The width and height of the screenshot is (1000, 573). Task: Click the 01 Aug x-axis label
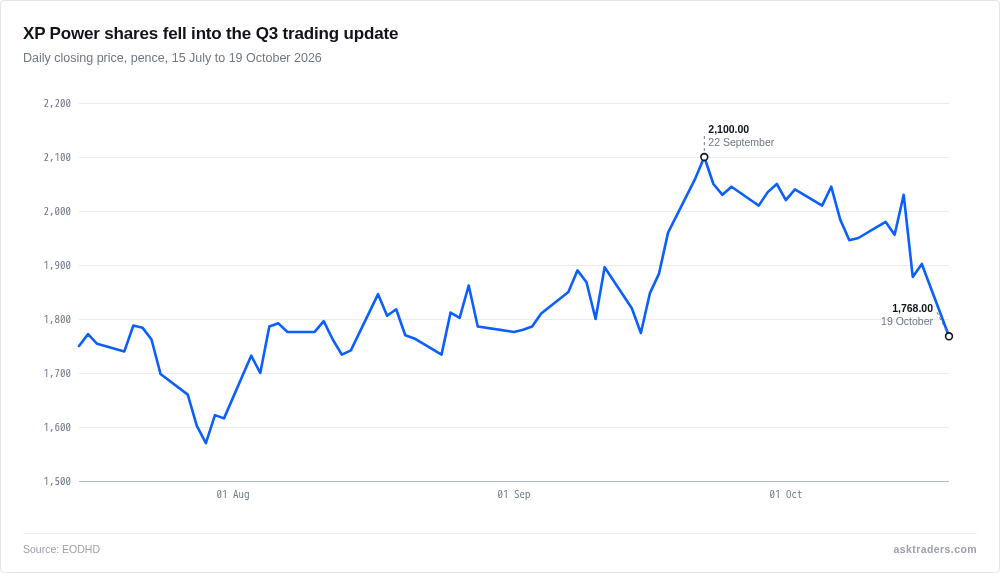233,495
